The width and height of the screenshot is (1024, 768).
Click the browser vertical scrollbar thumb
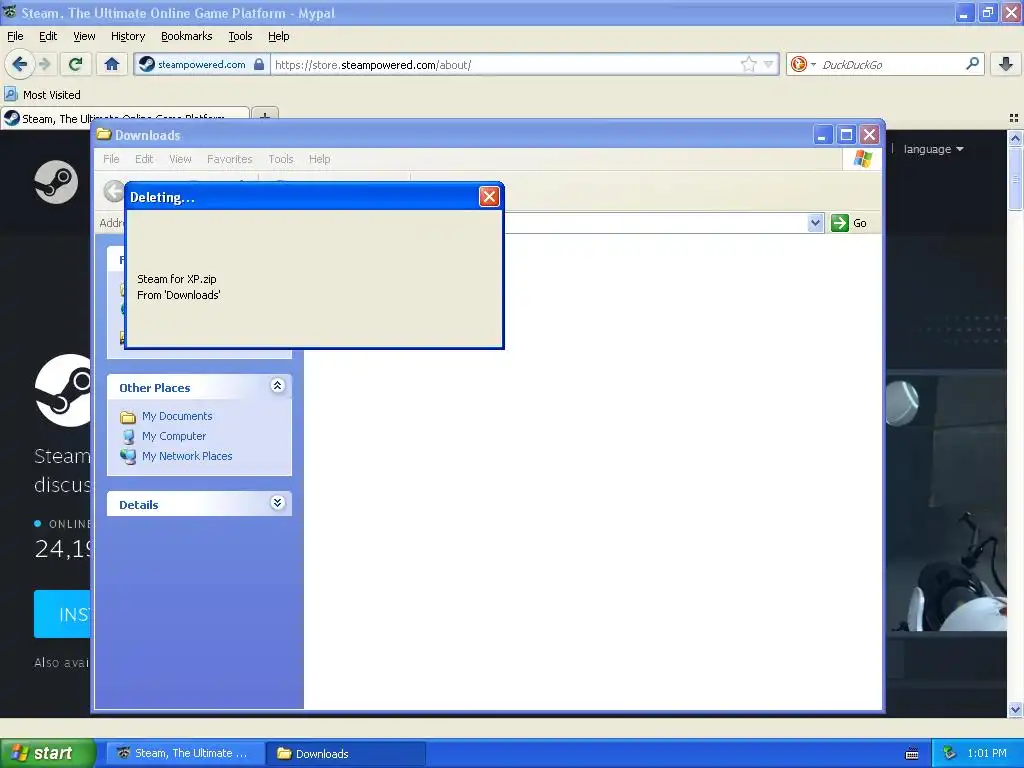(x=1015, y=178)
